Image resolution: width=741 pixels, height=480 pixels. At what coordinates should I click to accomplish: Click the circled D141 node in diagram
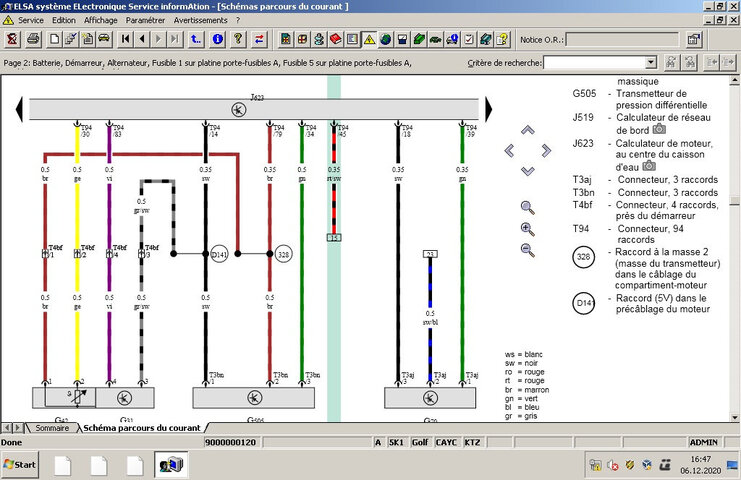219,254
